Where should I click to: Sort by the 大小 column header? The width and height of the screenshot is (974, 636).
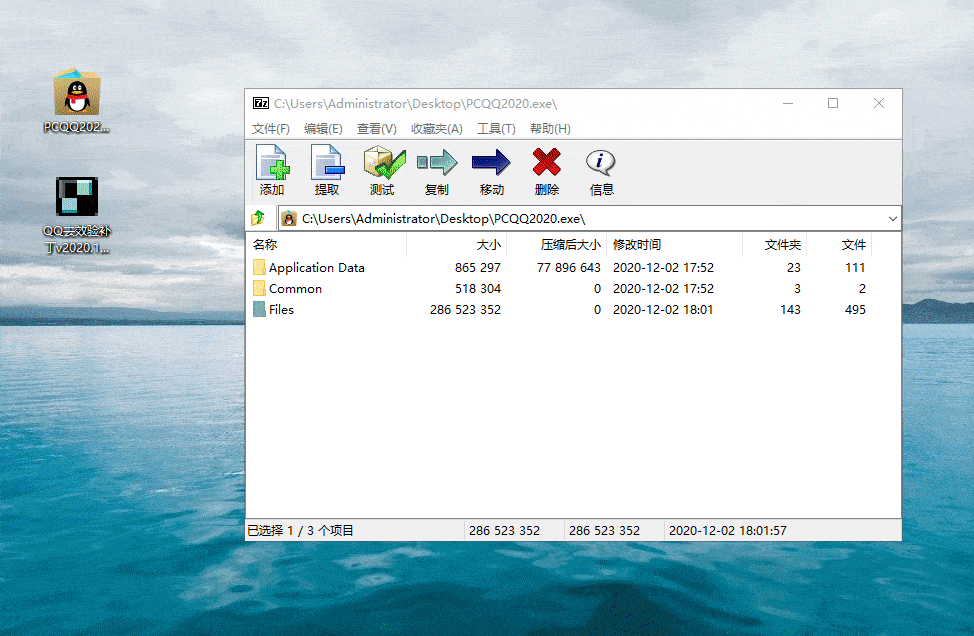(x=457, y=245)
